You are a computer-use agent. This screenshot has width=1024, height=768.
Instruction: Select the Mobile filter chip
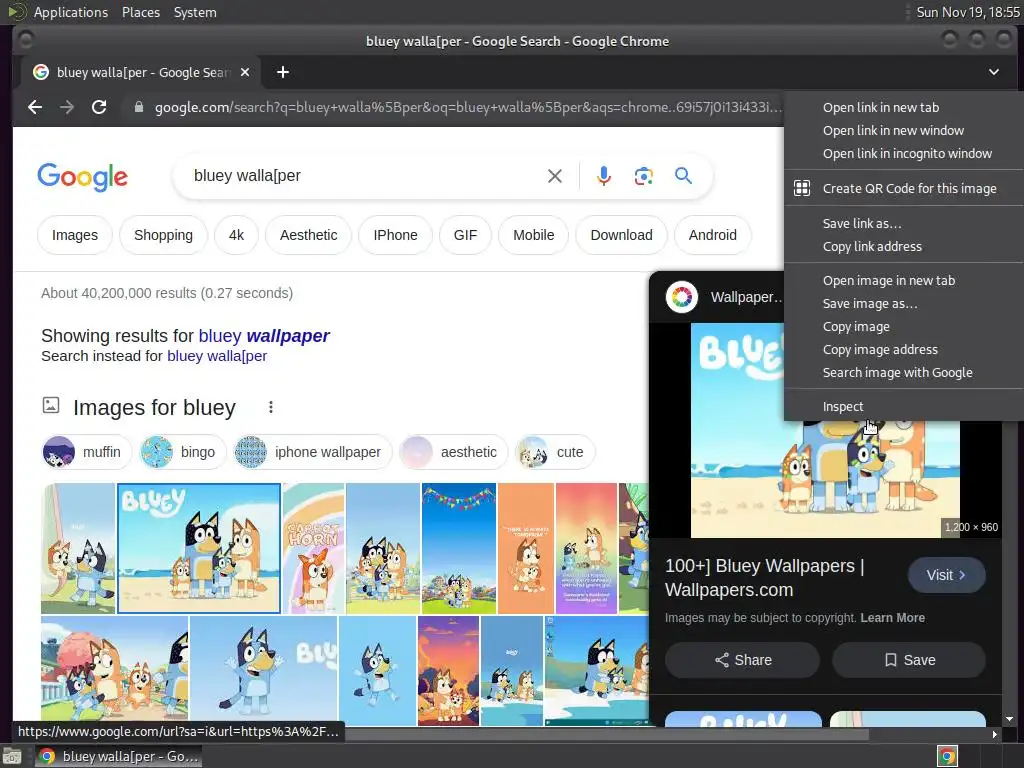point(534,235)
